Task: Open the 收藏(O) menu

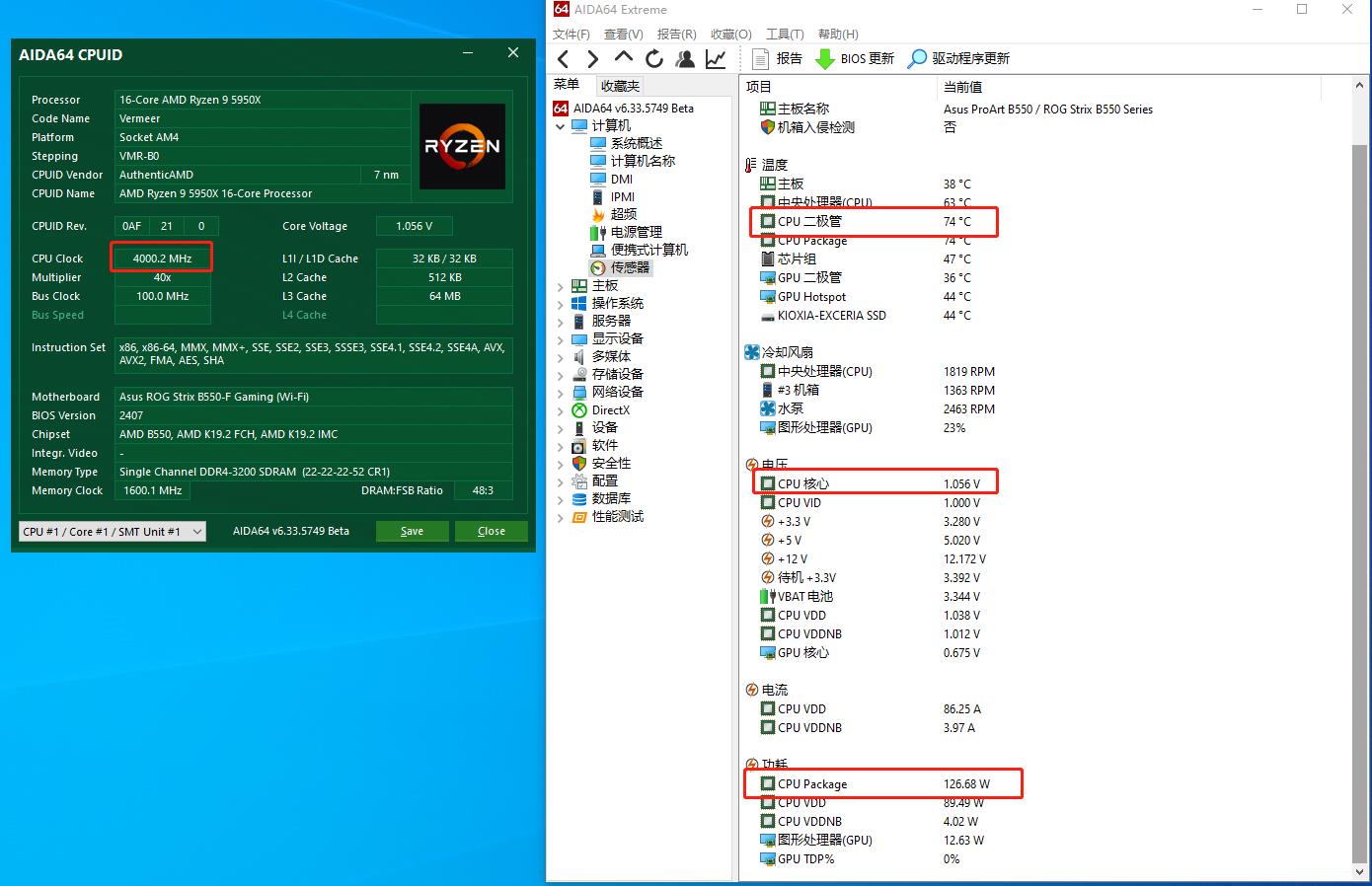Action: (x=731, y=35)
